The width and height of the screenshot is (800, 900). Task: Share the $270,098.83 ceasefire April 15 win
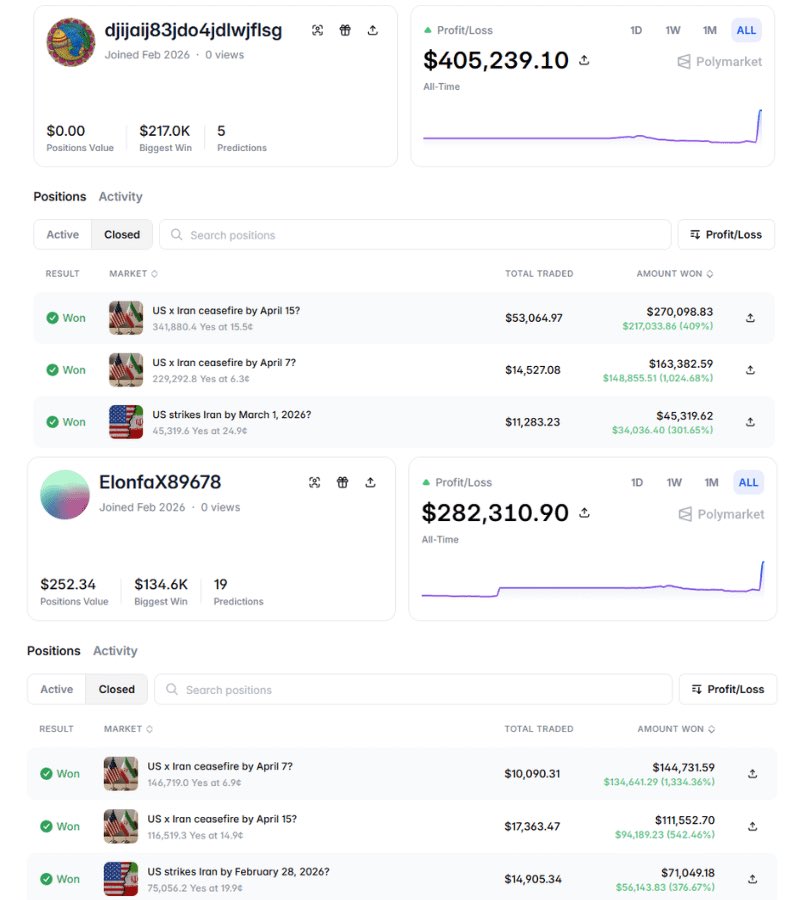(751, 318)
